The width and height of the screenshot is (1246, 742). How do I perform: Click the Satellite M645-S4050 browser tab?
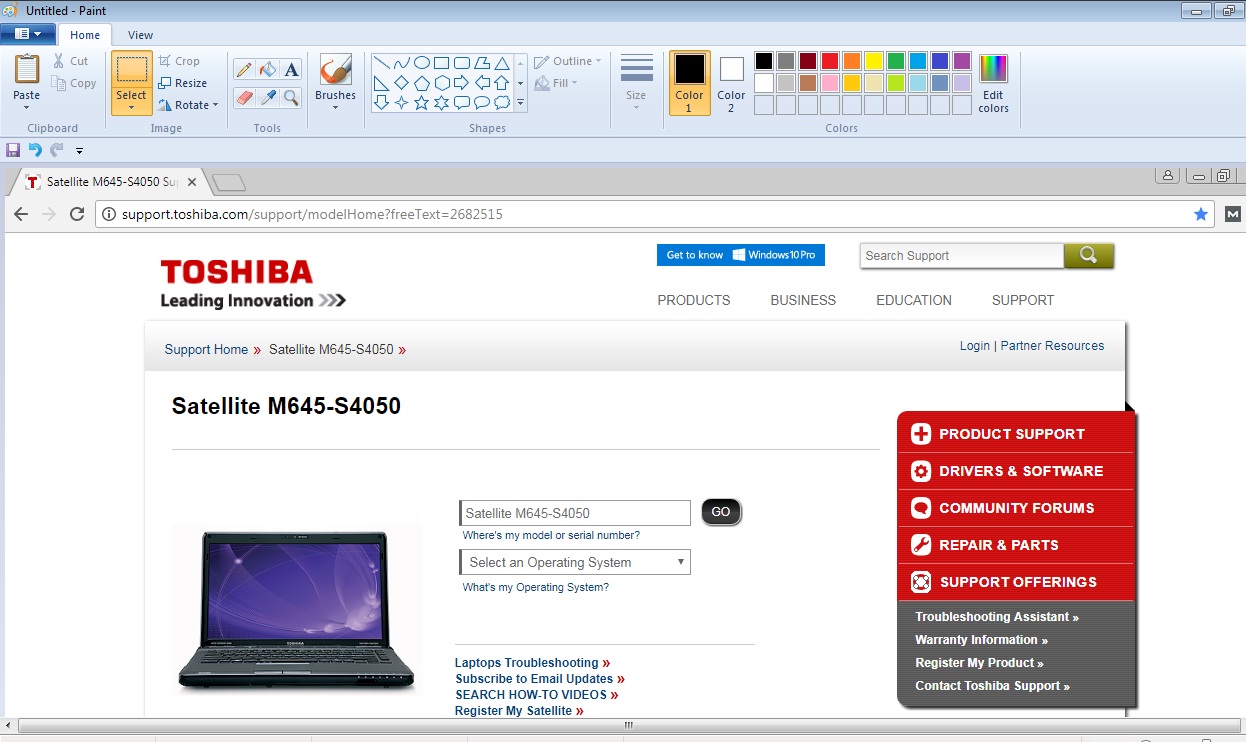point(109,182)
